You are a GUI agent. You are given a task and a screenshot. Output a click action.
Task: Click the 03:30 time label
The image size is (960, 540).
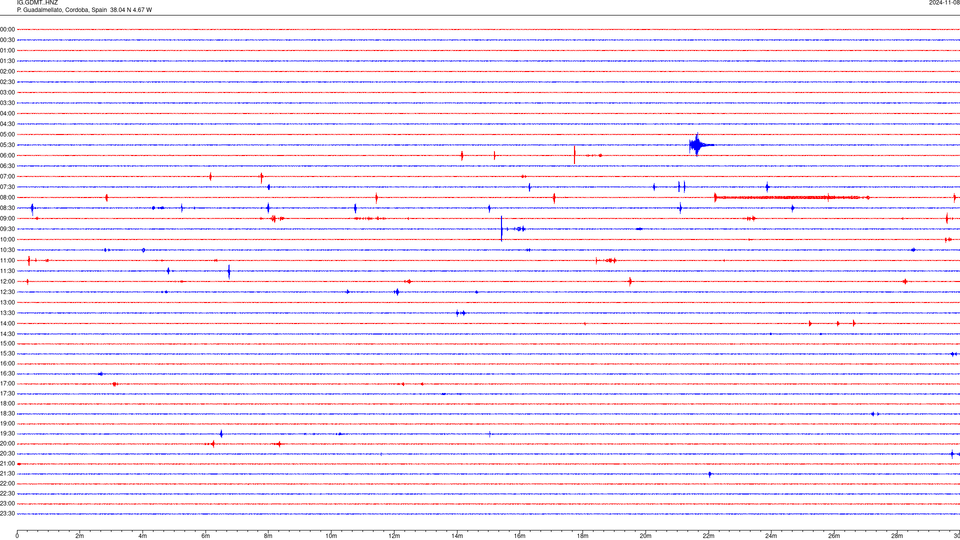tap(7, 103)
